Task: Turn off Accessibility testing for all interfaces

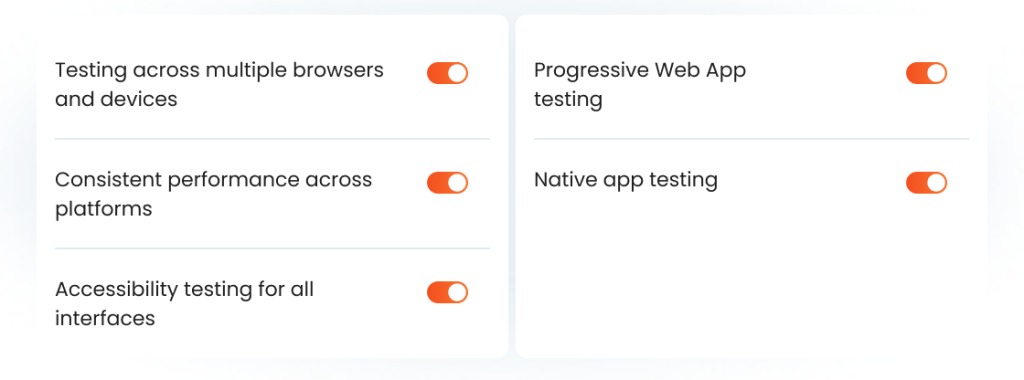Action: coord(447,293)
